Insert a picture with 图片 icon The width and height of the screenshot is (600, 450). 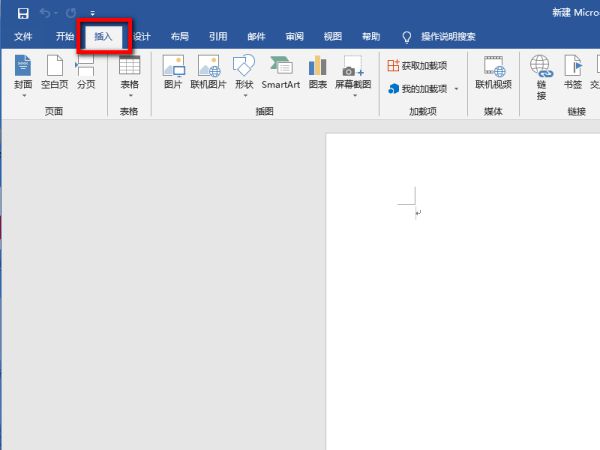point(173,72)
